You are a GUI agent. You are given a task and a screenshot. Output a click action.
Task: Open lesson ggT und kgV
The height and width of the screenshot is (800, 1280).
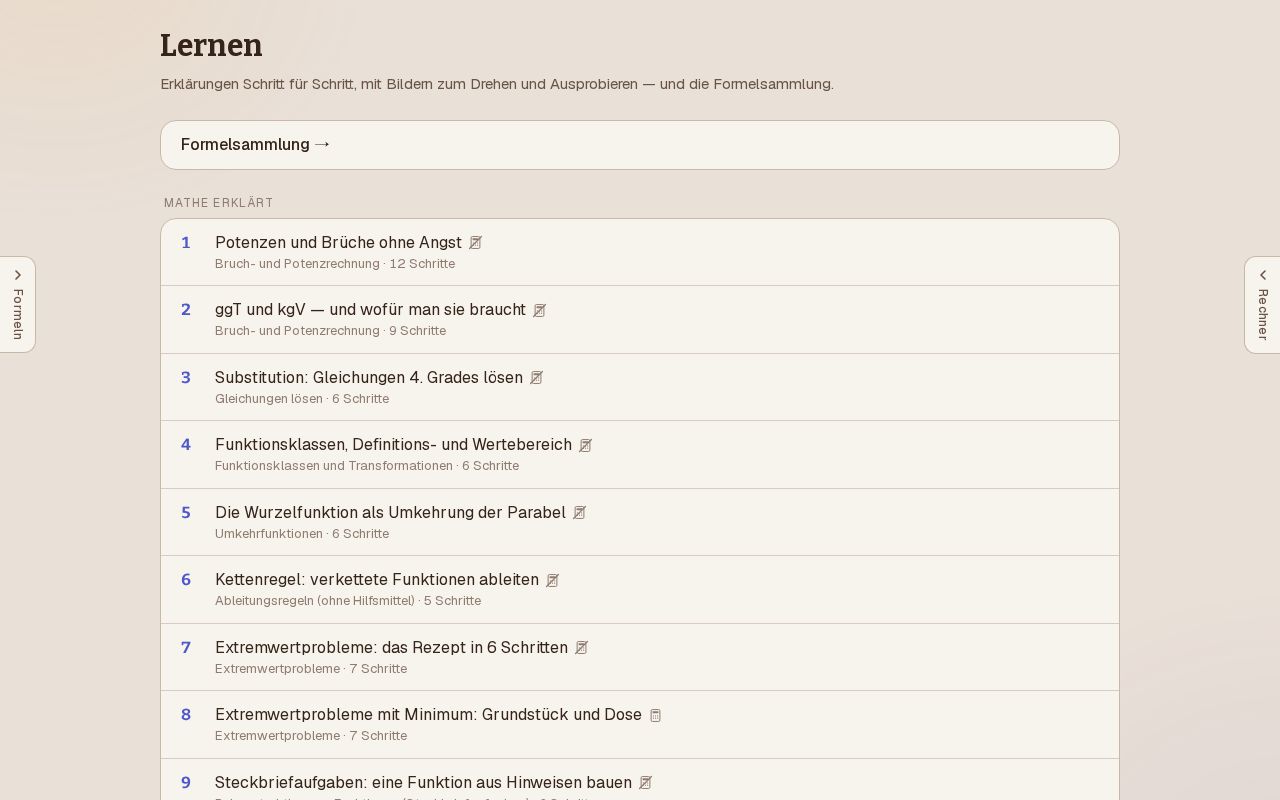coord(640,320)
